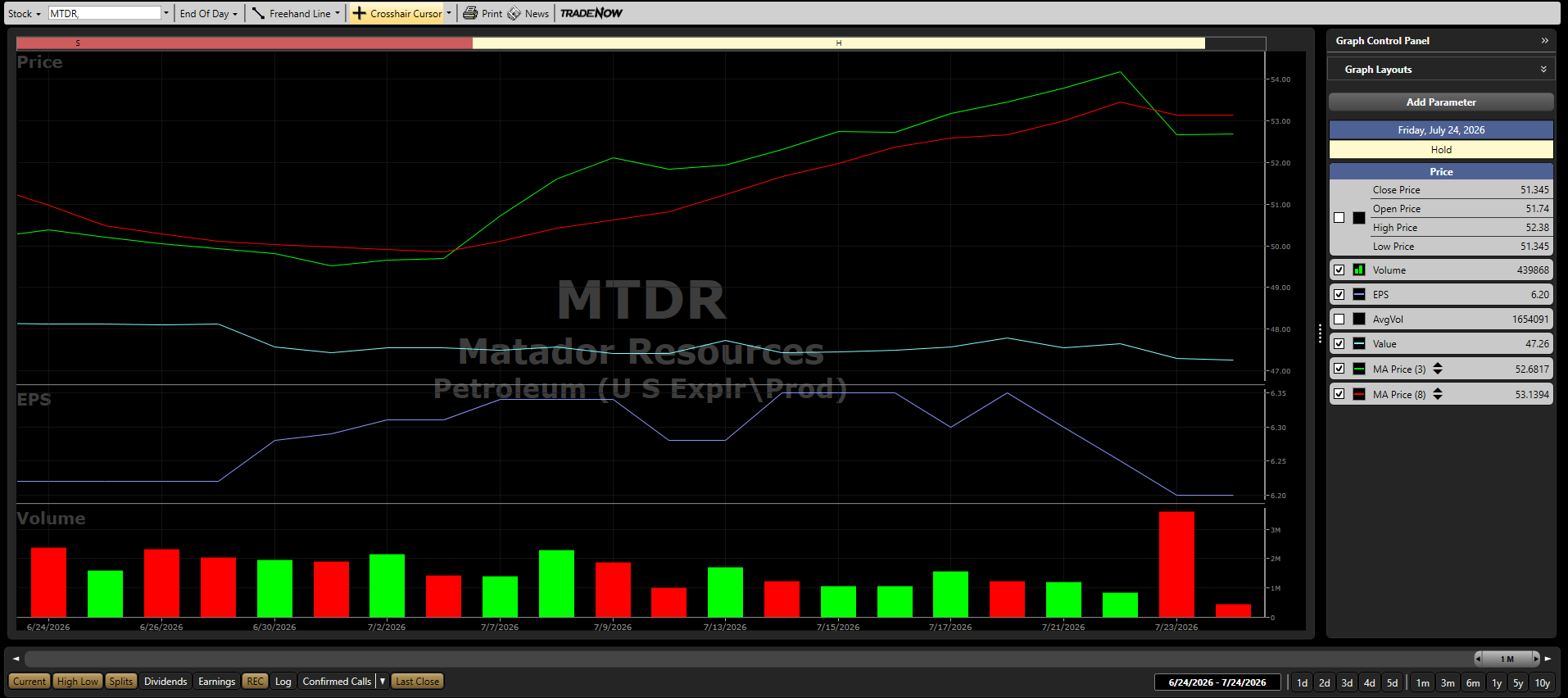
Task: Expand the Crosshair Cursor options arrow
Action: pyautogui.click(x=449, y=13)
